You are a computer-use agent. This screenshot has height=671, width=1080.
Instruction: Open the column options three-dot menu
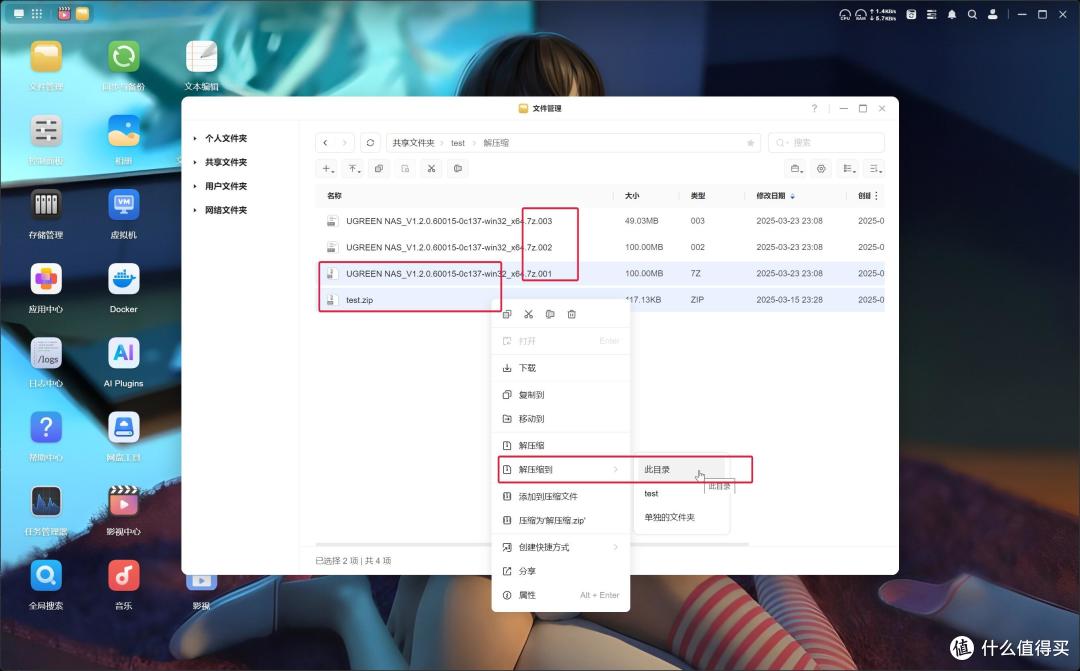(876, 196)
